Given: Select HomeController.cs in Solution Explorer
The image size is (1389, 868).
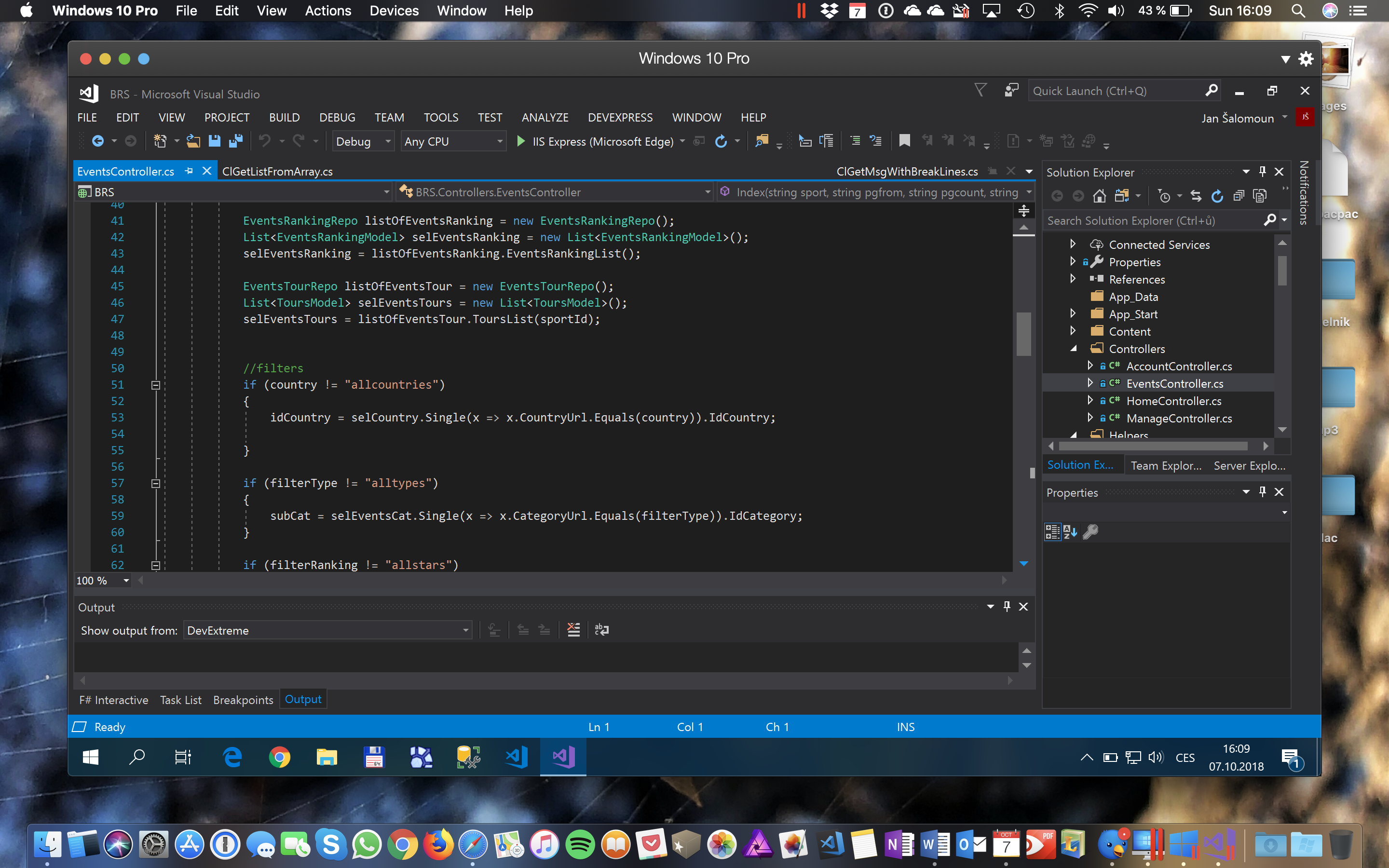Looking at the screenshot, I should pos(1173,401).
